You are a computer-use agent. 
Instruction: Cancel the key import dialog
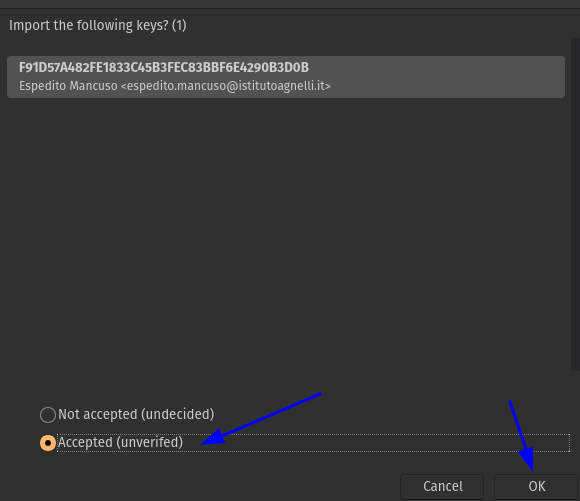pos(442,486)
